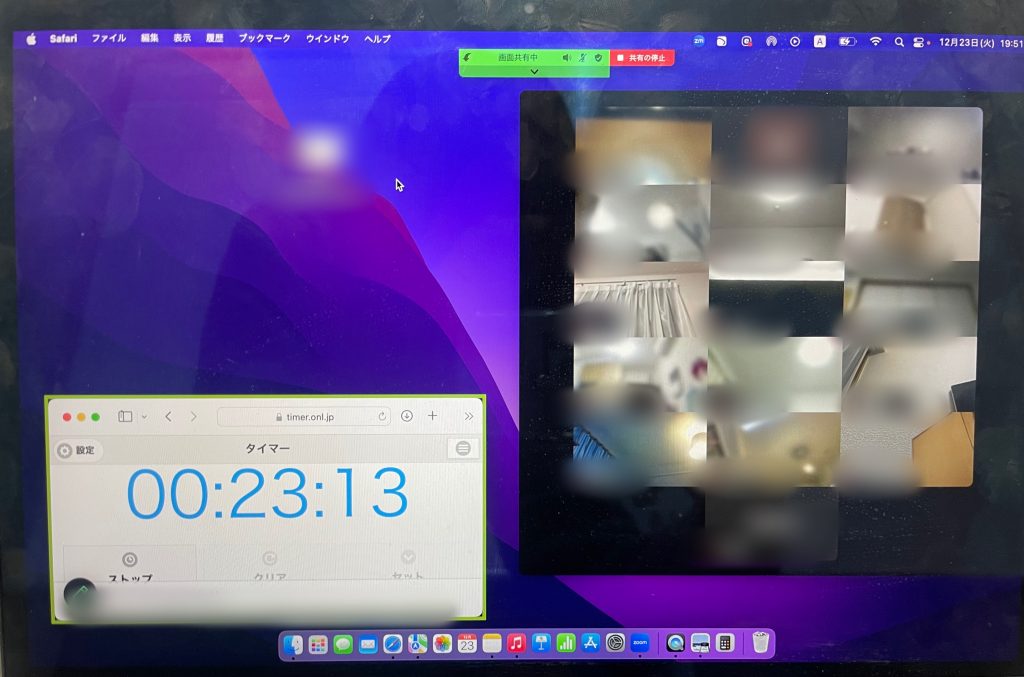Screen dimensions: 1024x677
Task: Open Photos from the Dock
Action: pos(443,644)
